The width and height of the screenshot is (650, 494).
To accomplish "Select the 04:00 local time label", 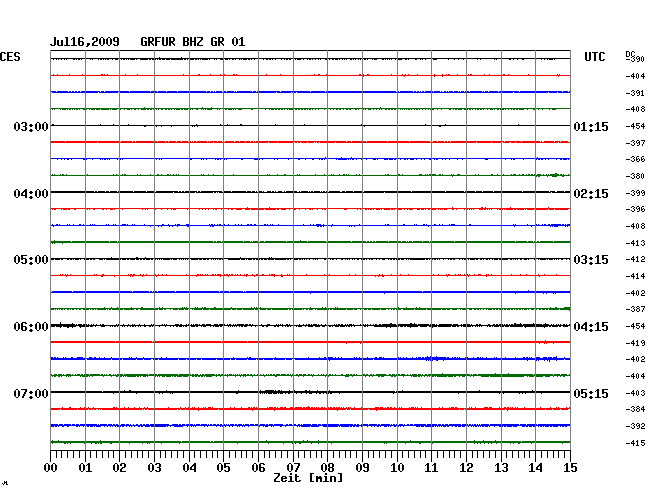I will click(x=31, y=194).
